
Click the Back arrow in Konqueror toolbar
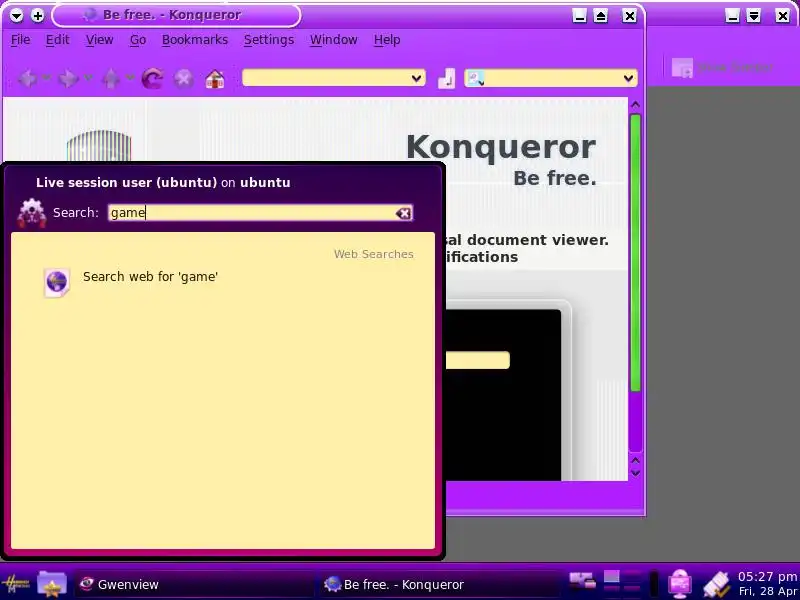28,79
